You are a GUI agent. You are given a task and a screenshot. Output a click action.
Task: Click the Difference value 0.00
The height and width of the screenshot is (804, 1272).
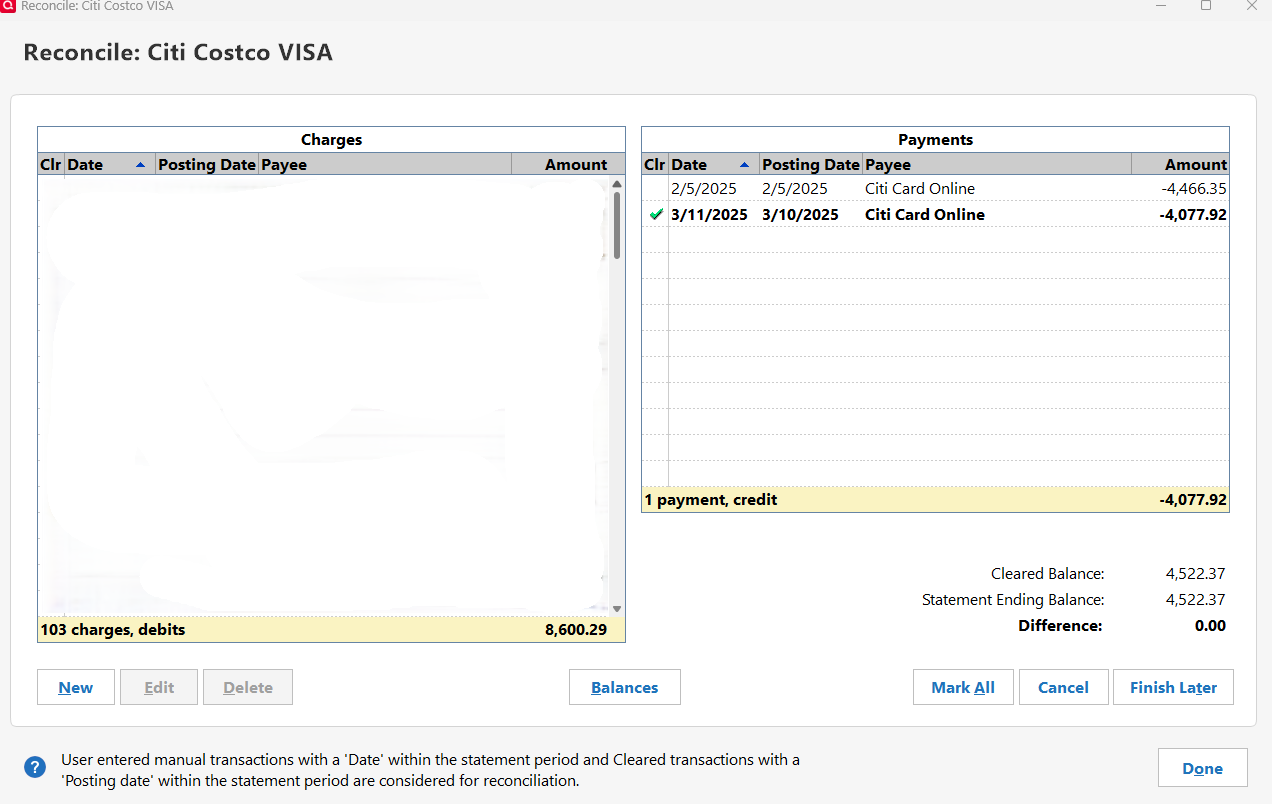pos(1210,626)
